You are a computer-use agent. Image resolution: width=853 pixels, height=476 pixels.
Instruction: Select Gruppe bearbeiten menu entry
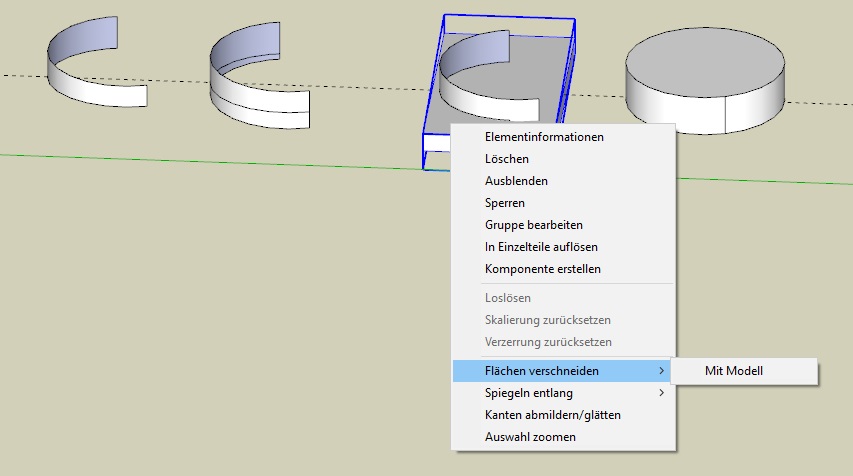point(533,225)
